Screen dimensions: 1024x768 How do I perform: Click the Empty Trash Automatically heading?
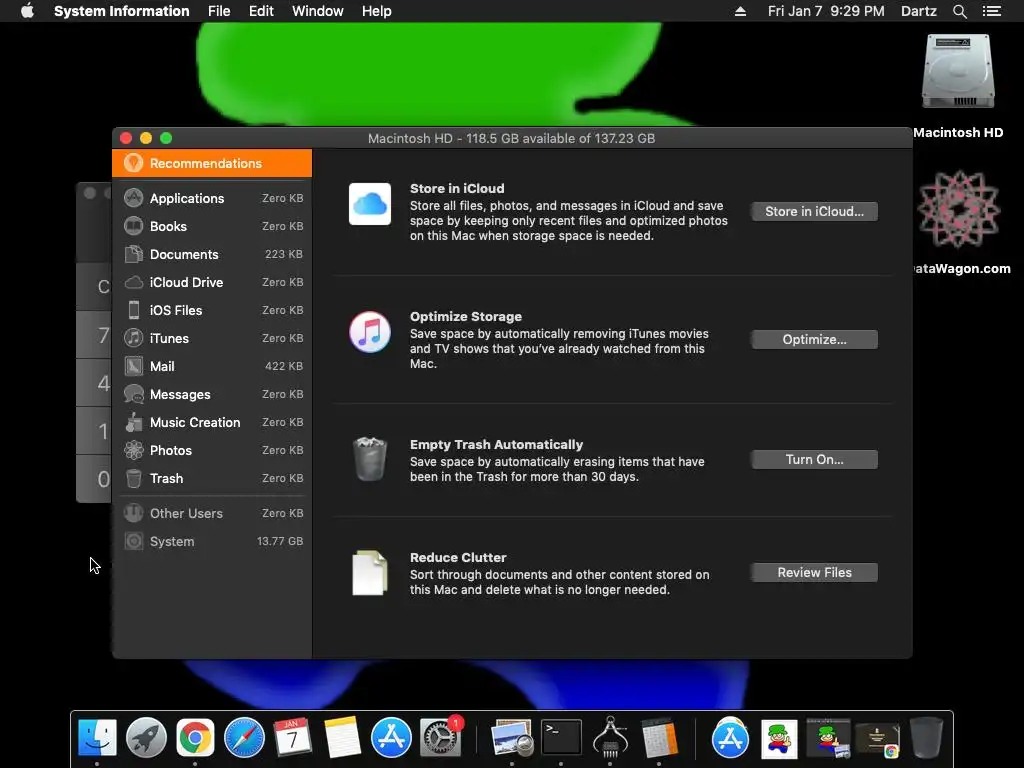pos(496,445)
